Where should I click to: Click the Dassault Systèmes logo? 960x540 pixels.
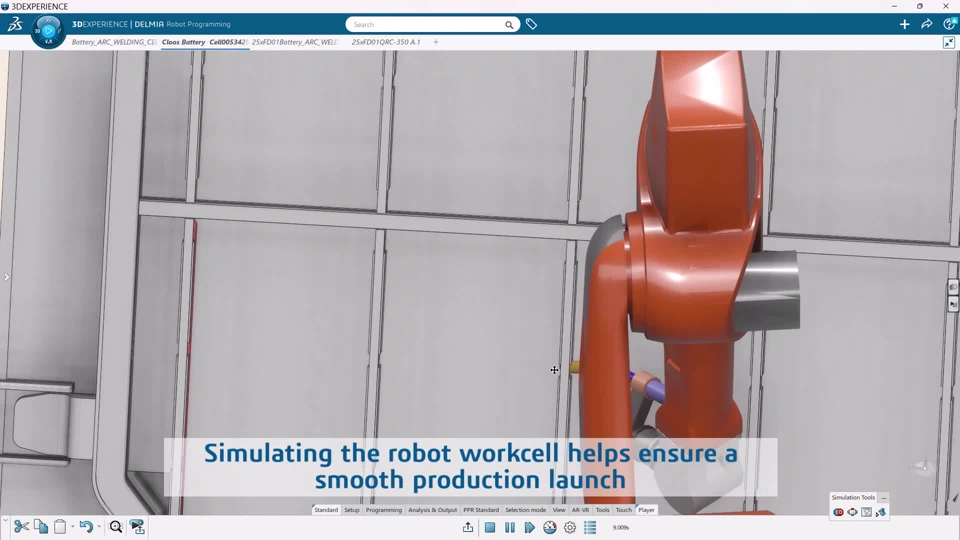click(15, 24)
